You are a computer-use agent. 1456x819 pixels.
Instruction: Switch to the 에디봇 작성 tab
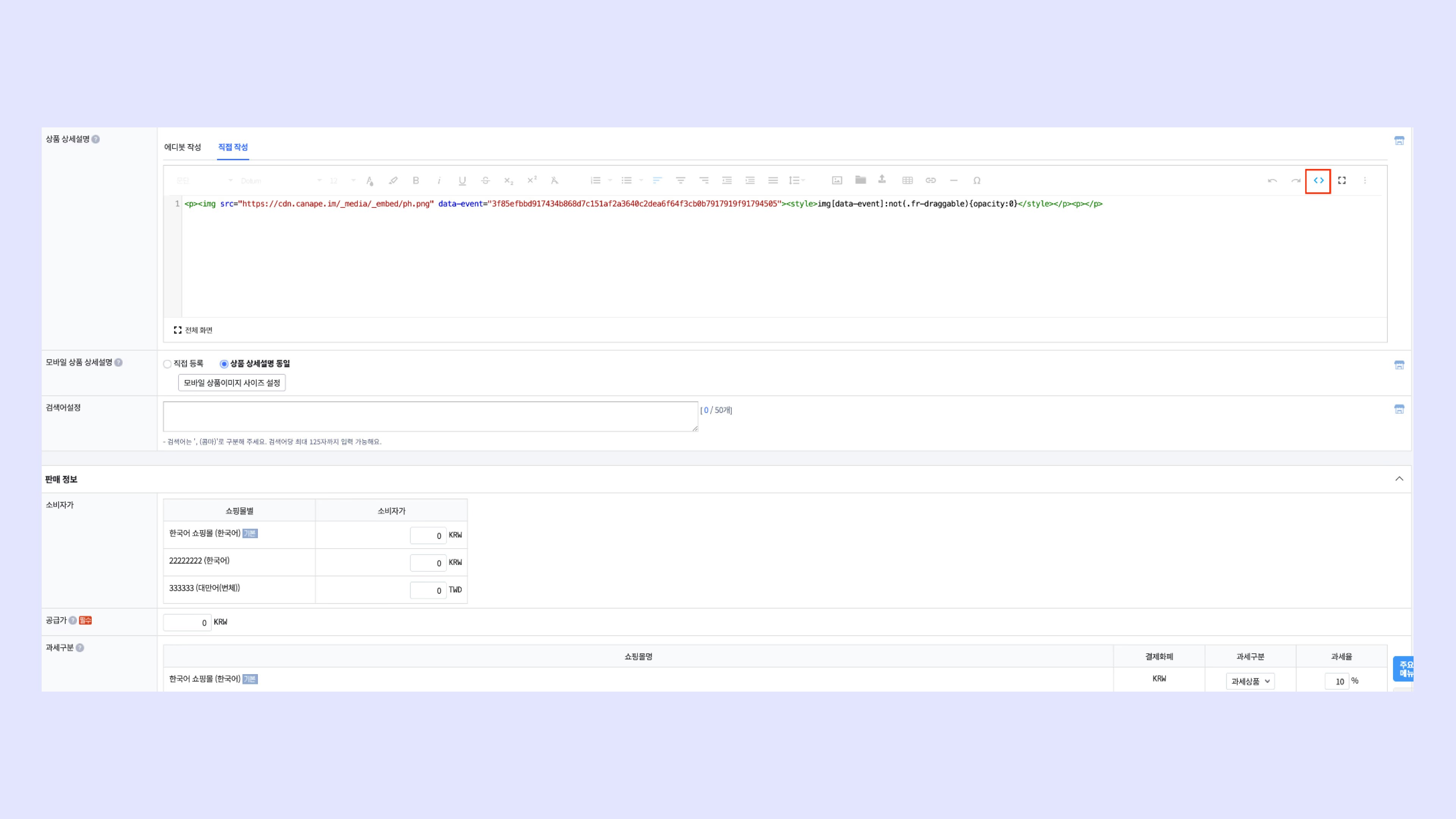tap(182, 147)
